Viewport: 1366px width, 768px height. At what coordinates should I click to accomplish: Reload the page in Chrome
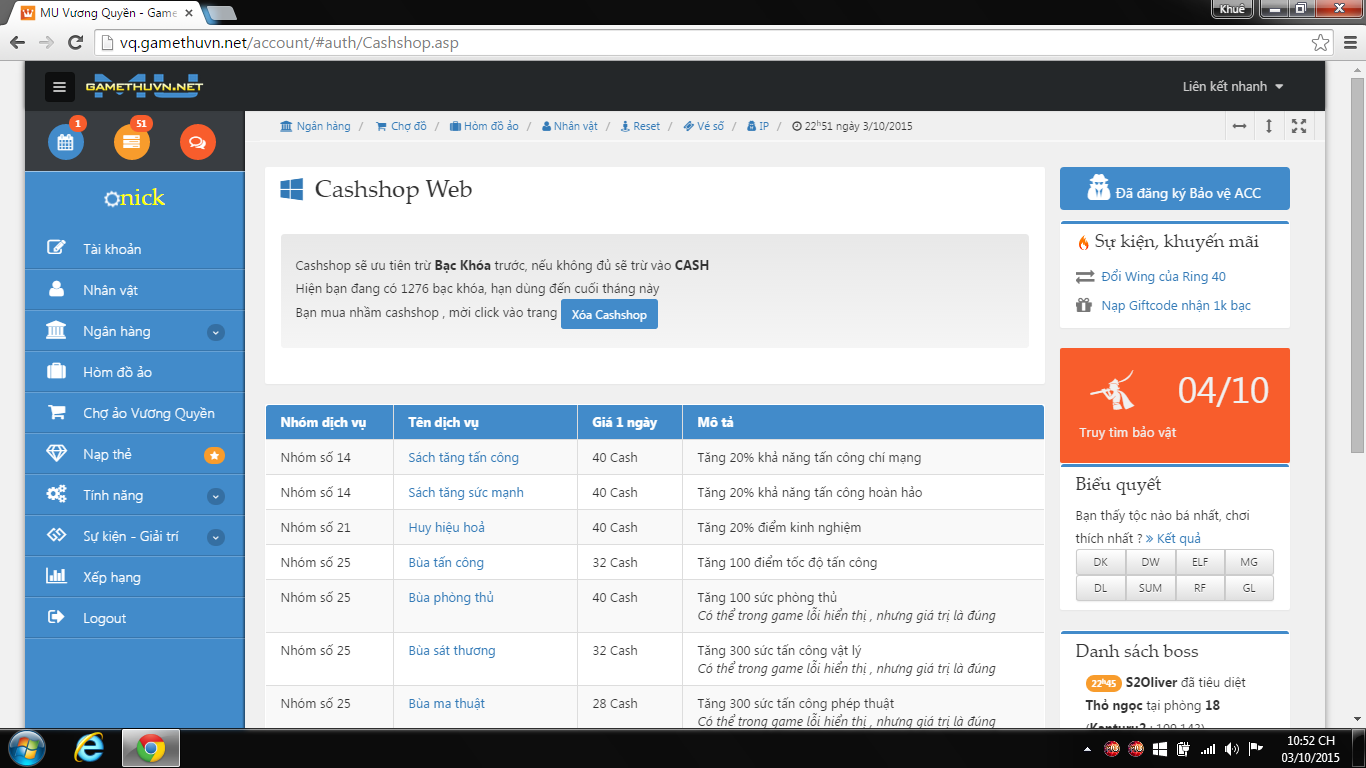point(75,43)
